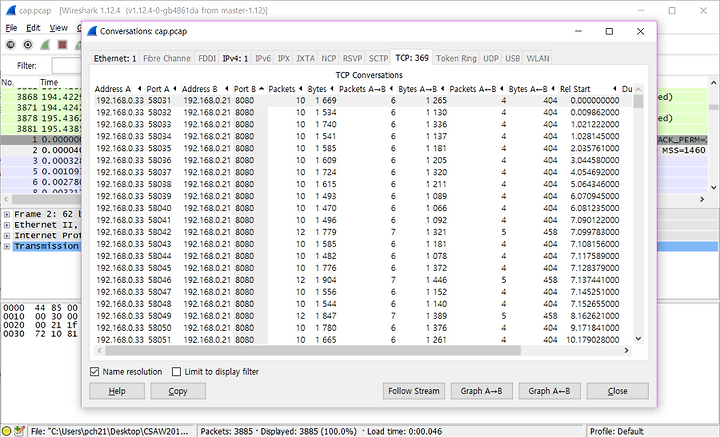The width and height of the screenshot is (720, 437).
Task: Click the expert info yellow circle
Action: (7, 431)
